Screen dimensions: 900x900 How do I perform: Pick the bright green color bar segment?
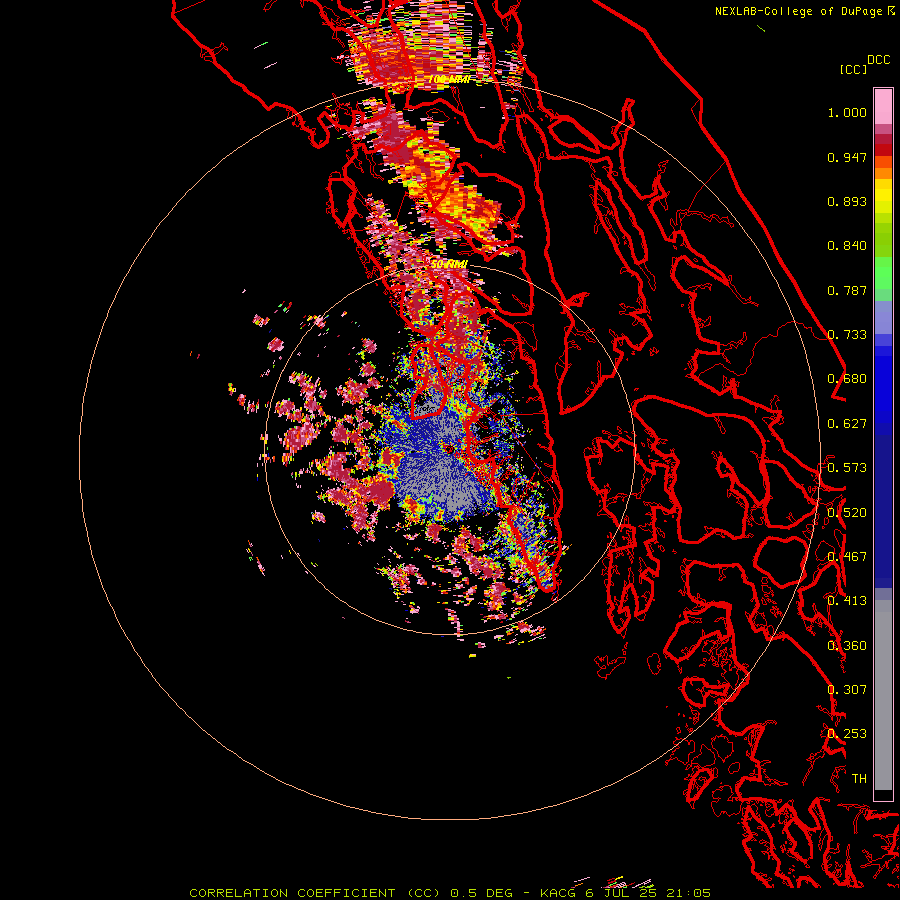pos(883,273)
